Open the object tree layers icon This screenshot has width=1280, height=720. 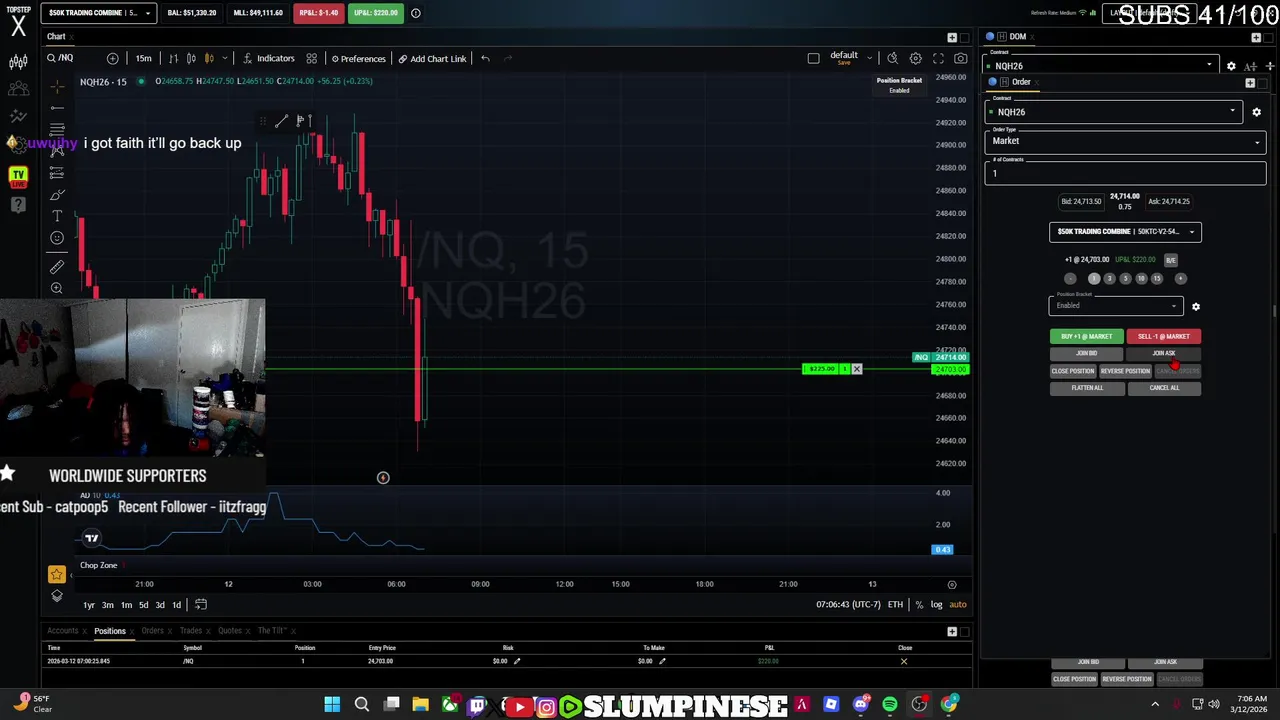(57, 596)
